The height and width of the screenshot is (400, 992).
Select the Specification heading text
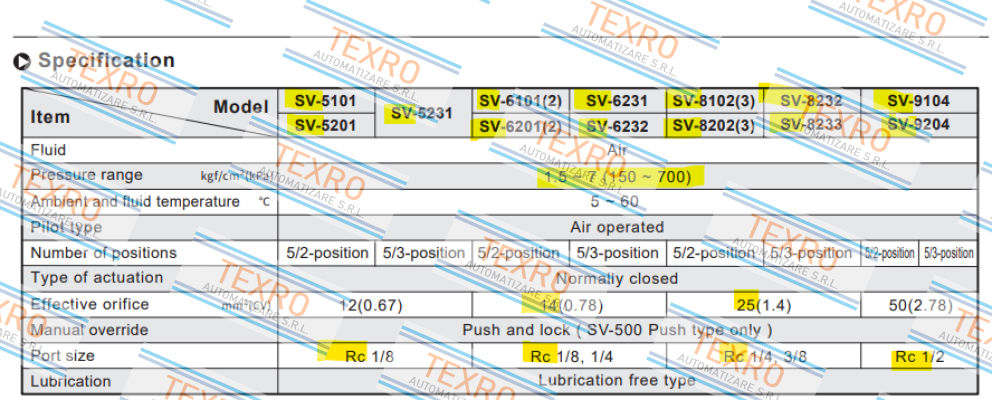(x=106, y=61)
